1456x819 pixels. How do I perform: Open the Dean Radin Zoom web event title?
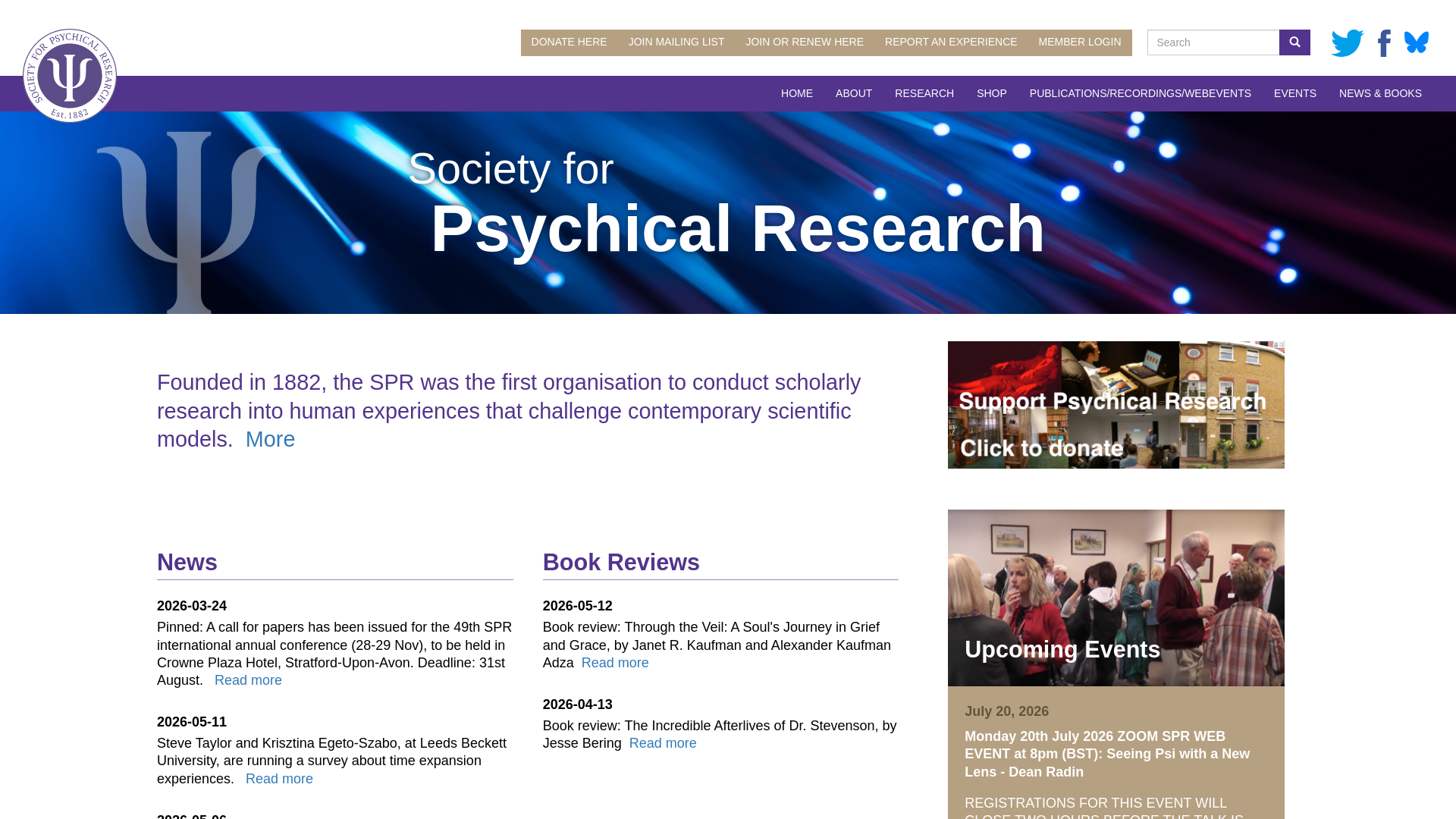point(1106,754)
